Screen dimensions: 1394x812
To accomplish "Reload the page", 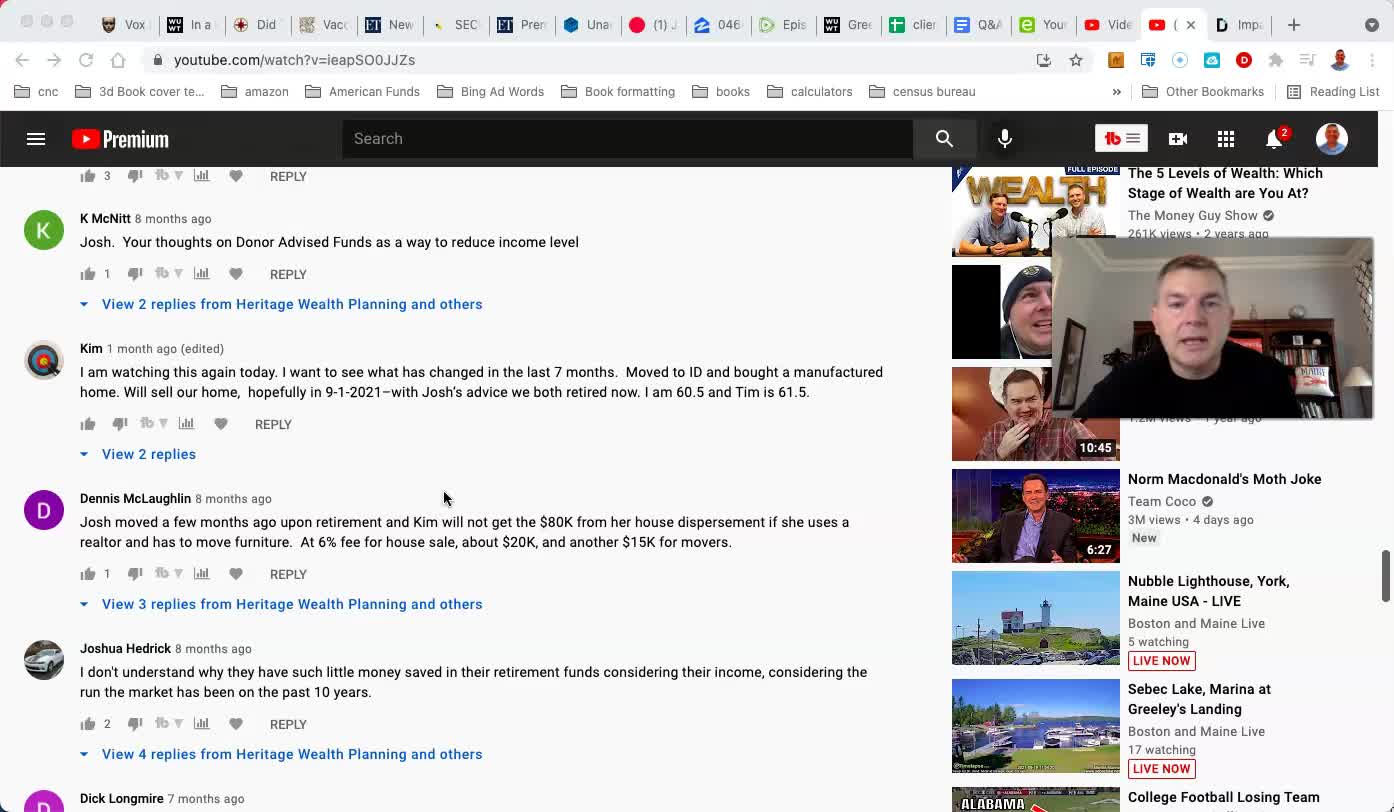I will [x=86, y=60].
